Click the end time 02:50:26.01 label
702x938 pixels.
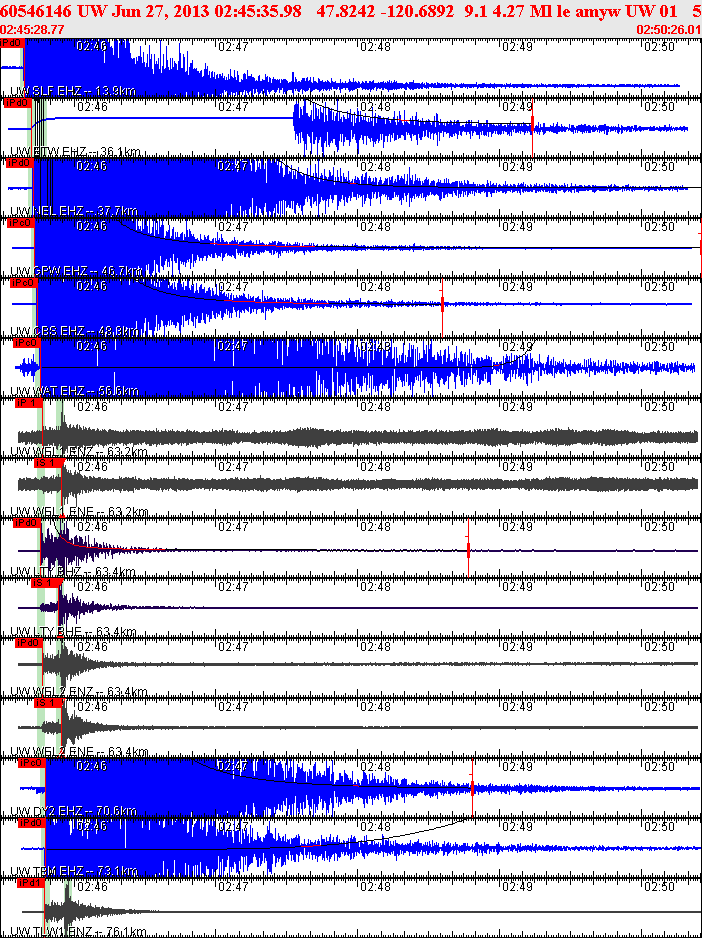coord(668,29)
